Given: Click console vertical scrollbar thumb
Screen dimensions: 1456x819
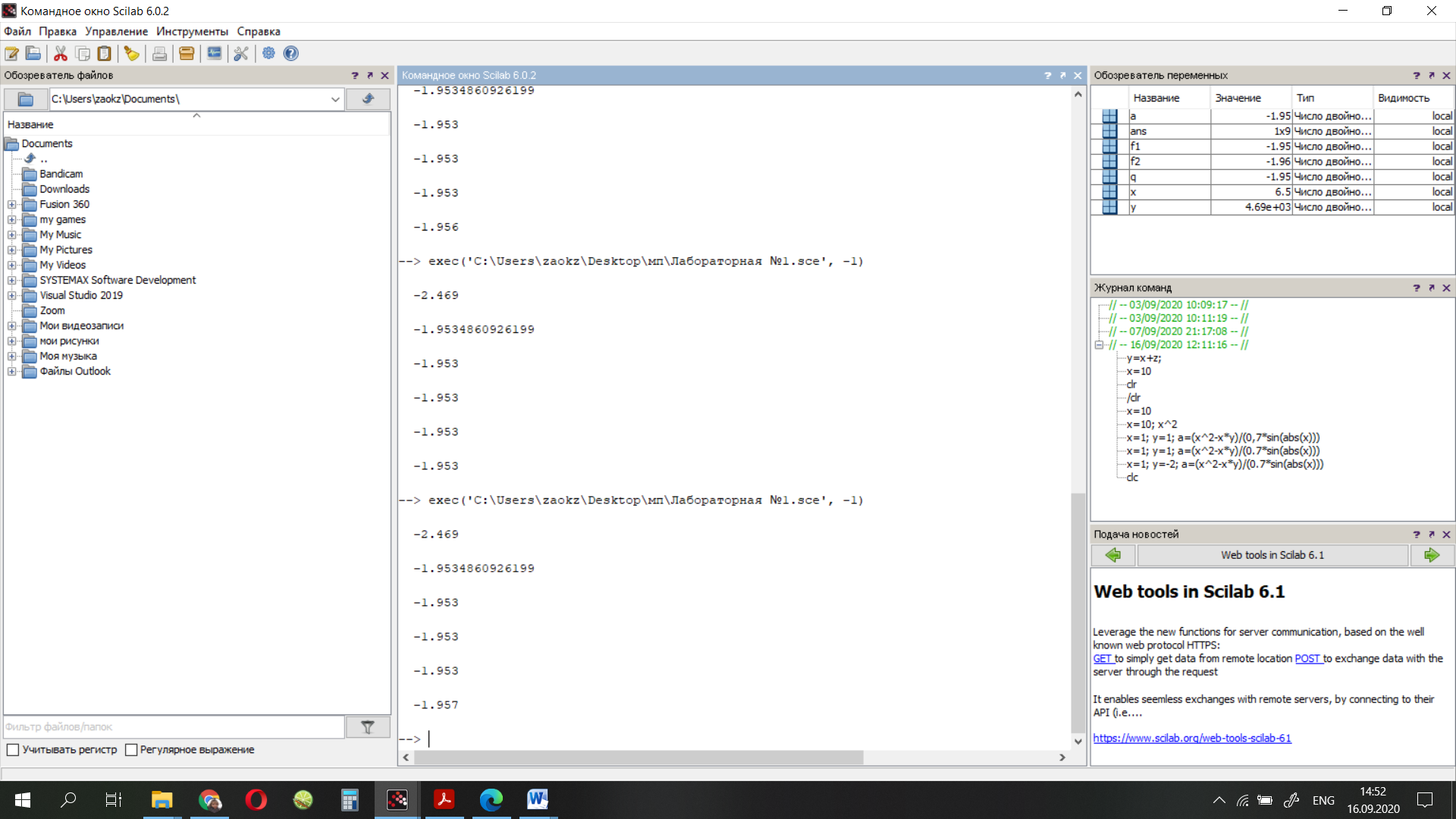Looking at the screenshot, I should (1078, 613).
